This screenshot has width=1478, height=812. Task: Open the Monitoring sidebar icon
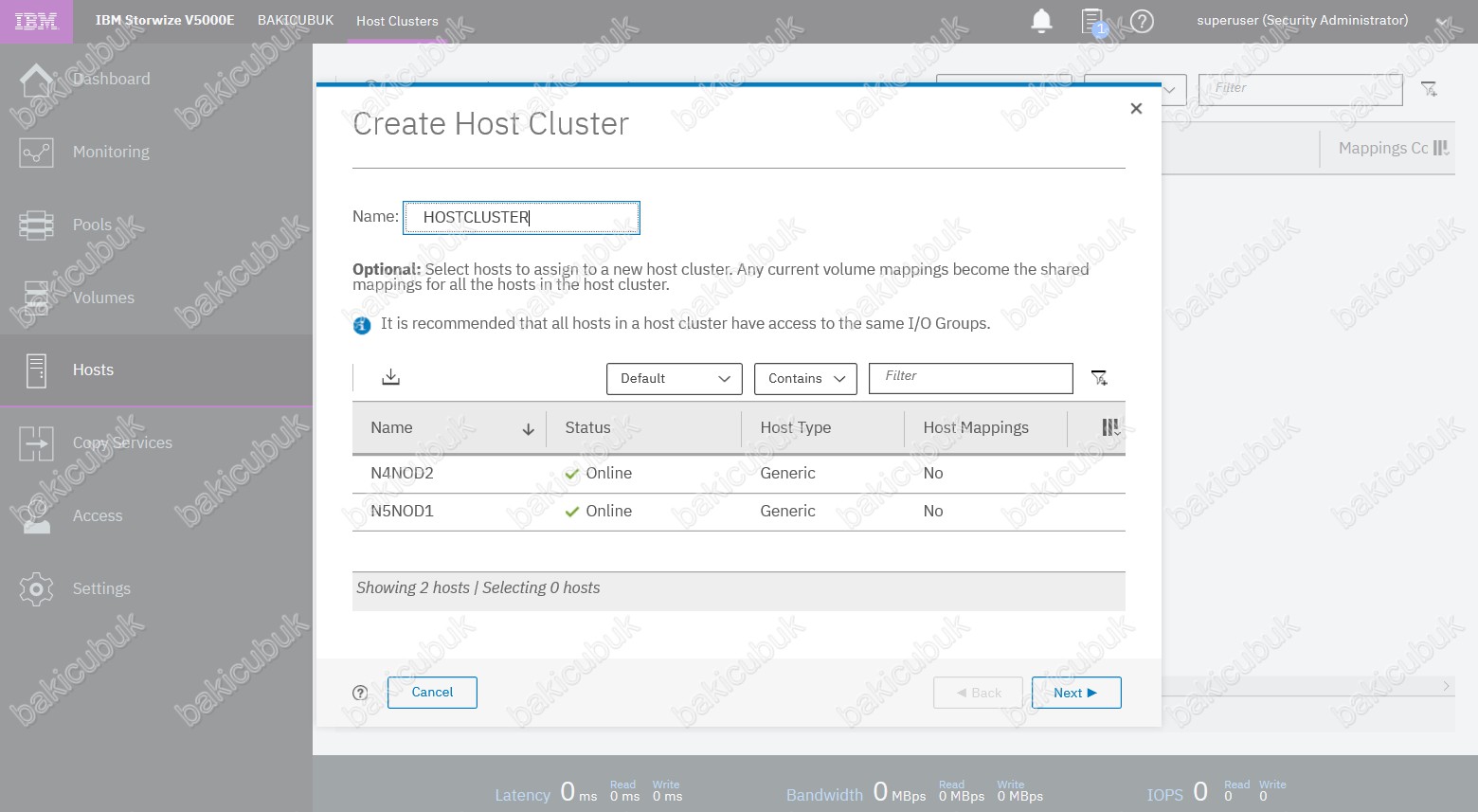[x=36, y=153]
